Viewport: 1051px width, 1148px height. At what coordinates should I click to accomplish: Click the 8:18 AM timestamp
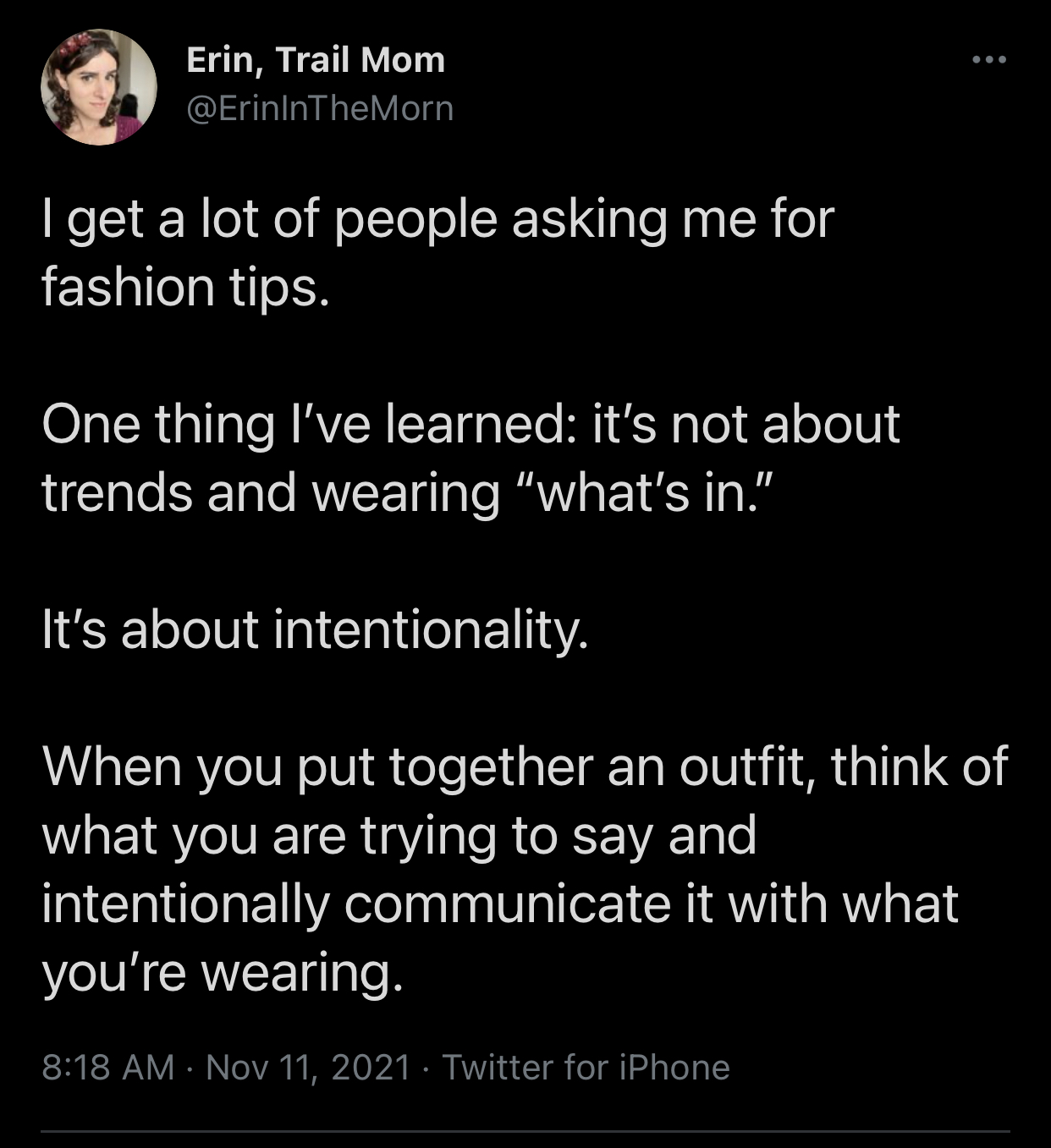pos(107,1068)
